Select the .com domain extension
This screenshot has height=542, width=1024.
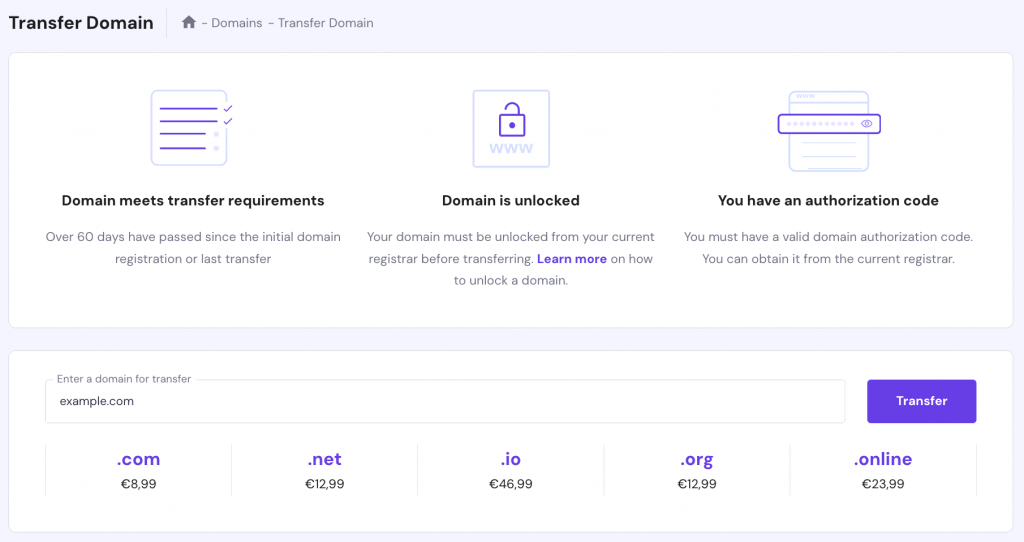138,460
